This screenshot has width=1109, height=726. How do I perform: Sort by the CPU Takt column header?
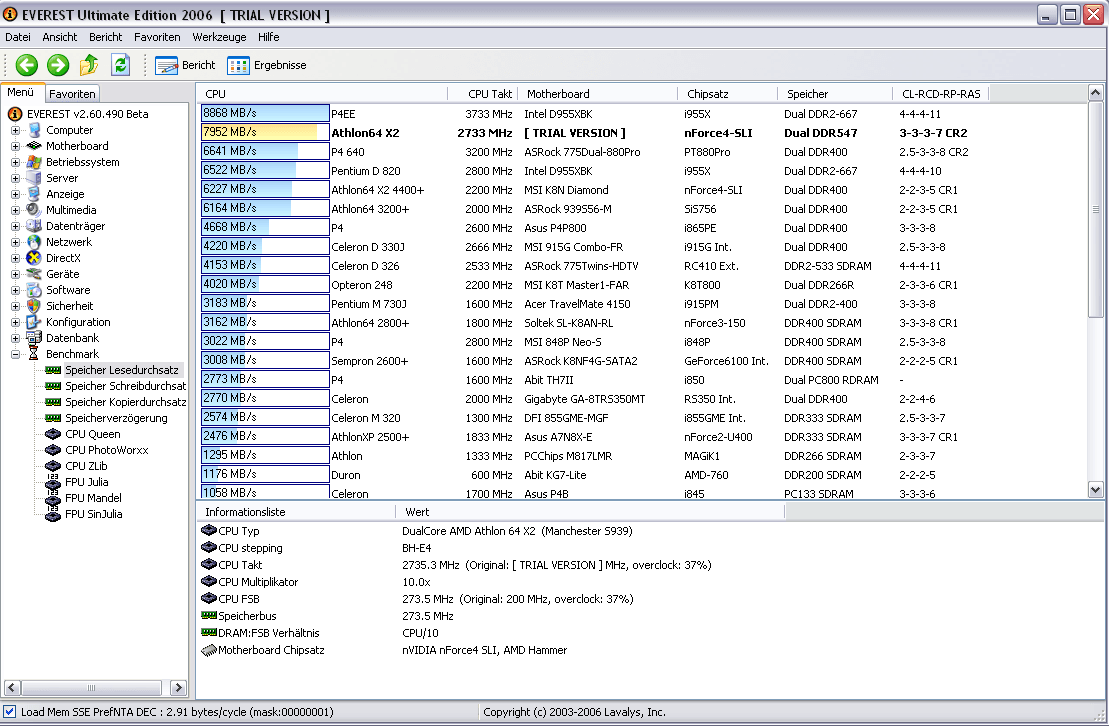tap(483, 93)
